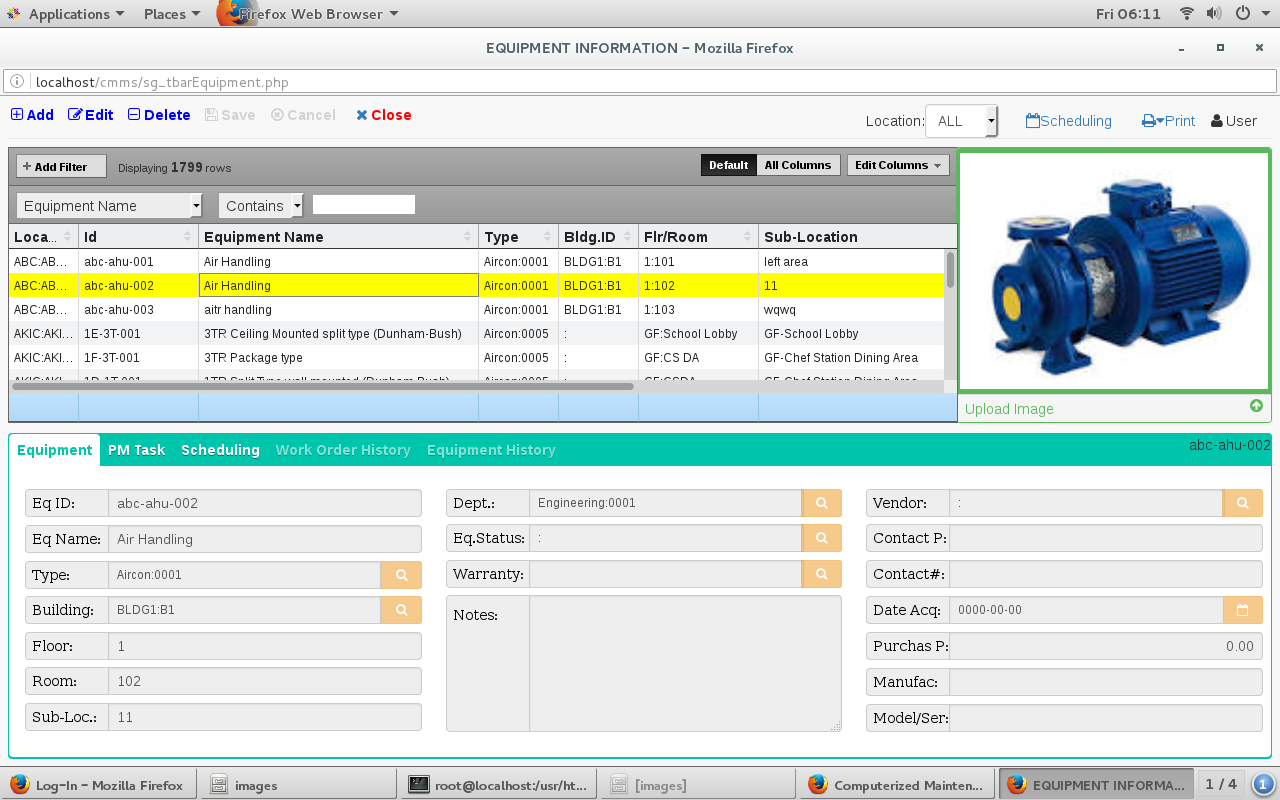
Task: Click the Add equipment plus icon
Action: coord(17,115)
